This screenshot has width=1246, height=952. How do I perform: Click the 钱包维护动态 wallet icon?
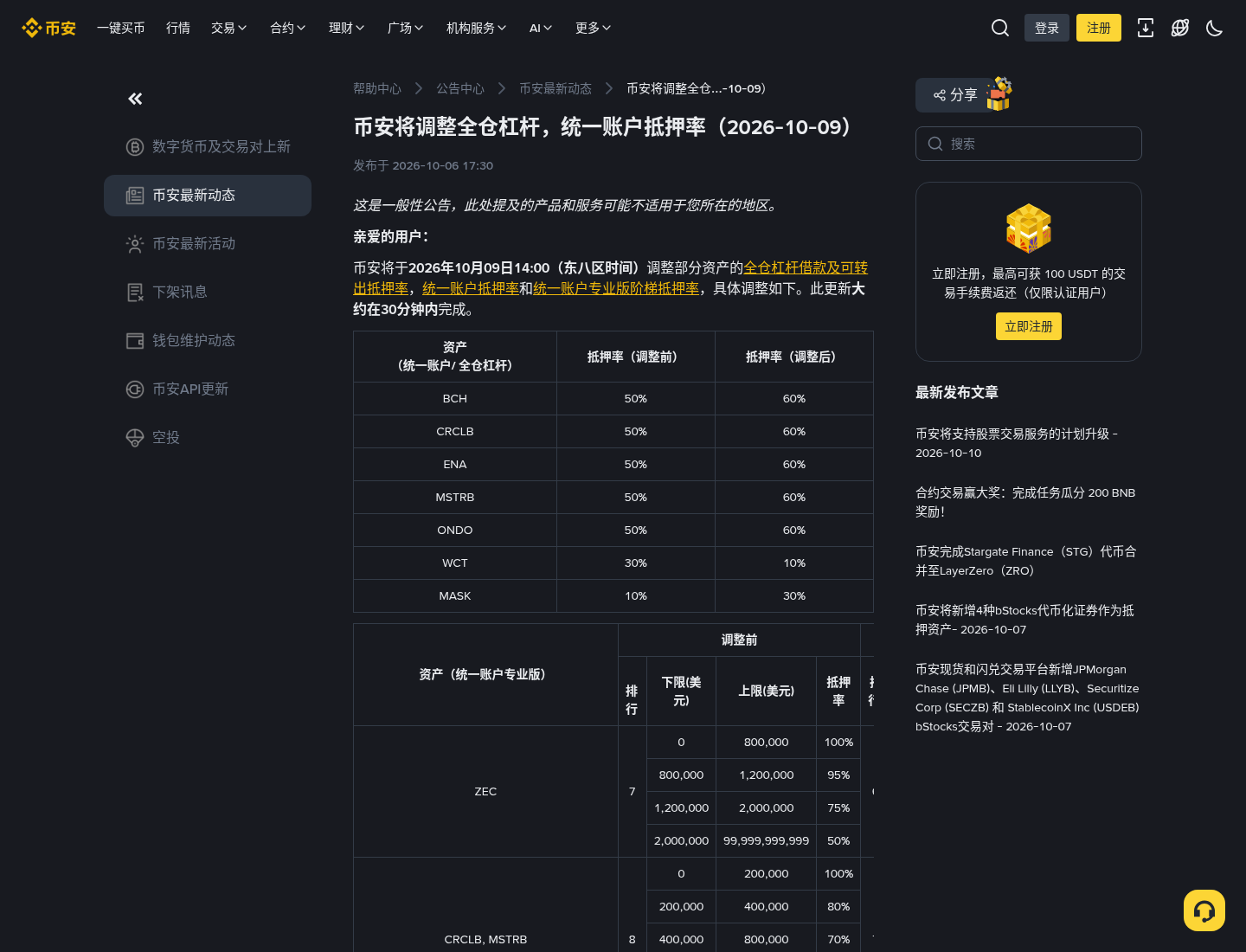134,341
